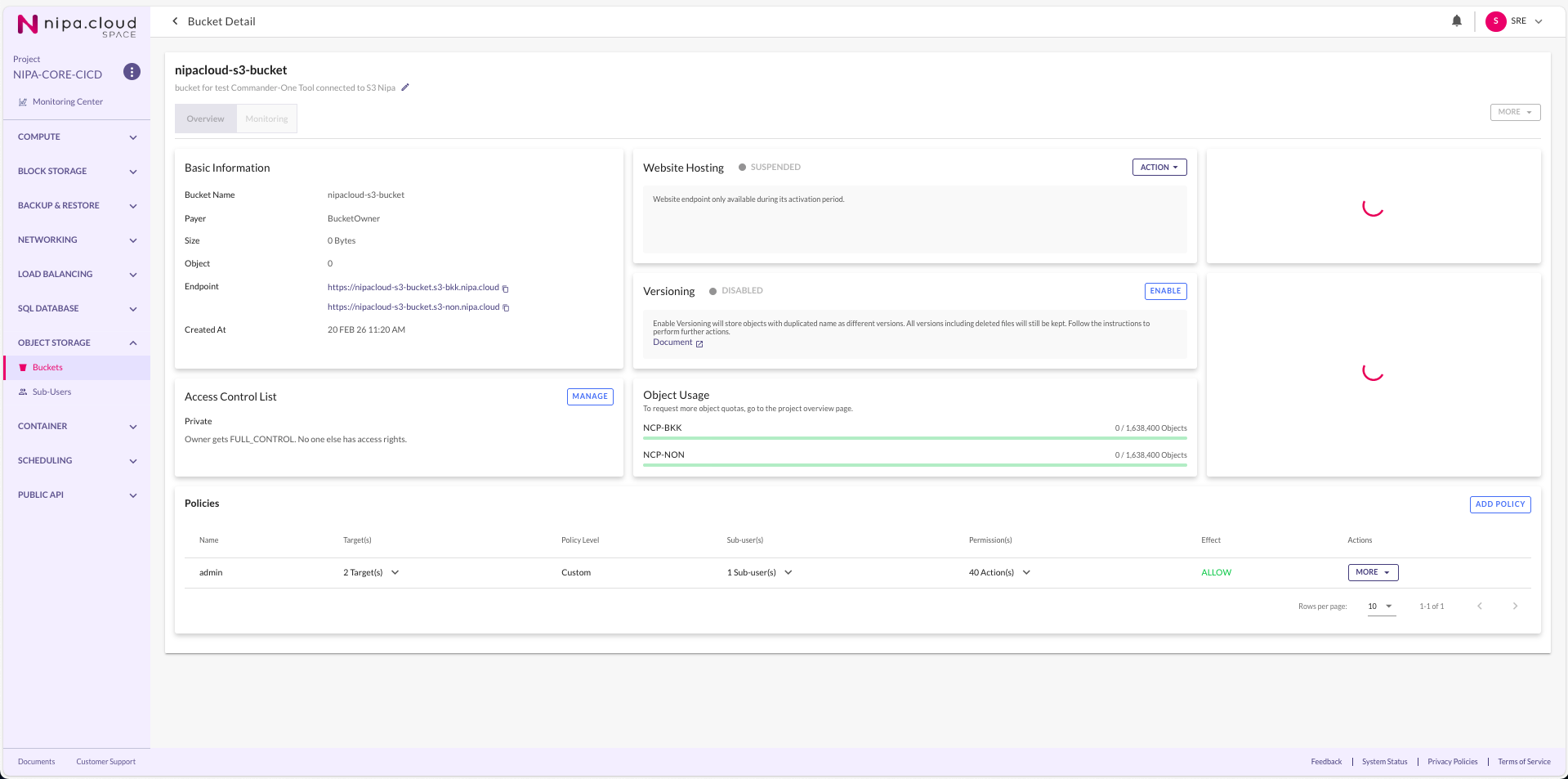Screen dimensions: 1568x779
Task: Open the Website Hosting ACTION dropdown
Action: click(x=1159, y=168)
